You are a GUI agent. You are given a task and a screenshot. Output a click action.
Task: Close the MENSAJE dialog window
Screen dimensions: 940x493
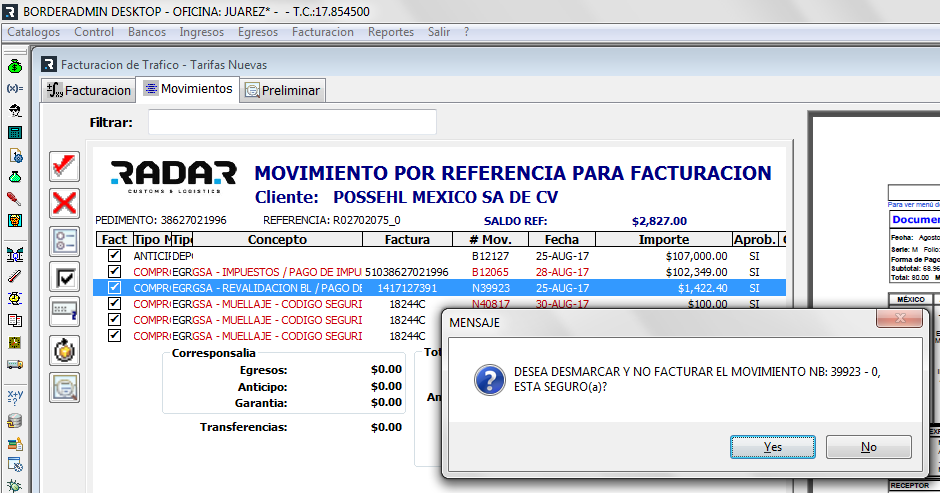pos(899,318)
